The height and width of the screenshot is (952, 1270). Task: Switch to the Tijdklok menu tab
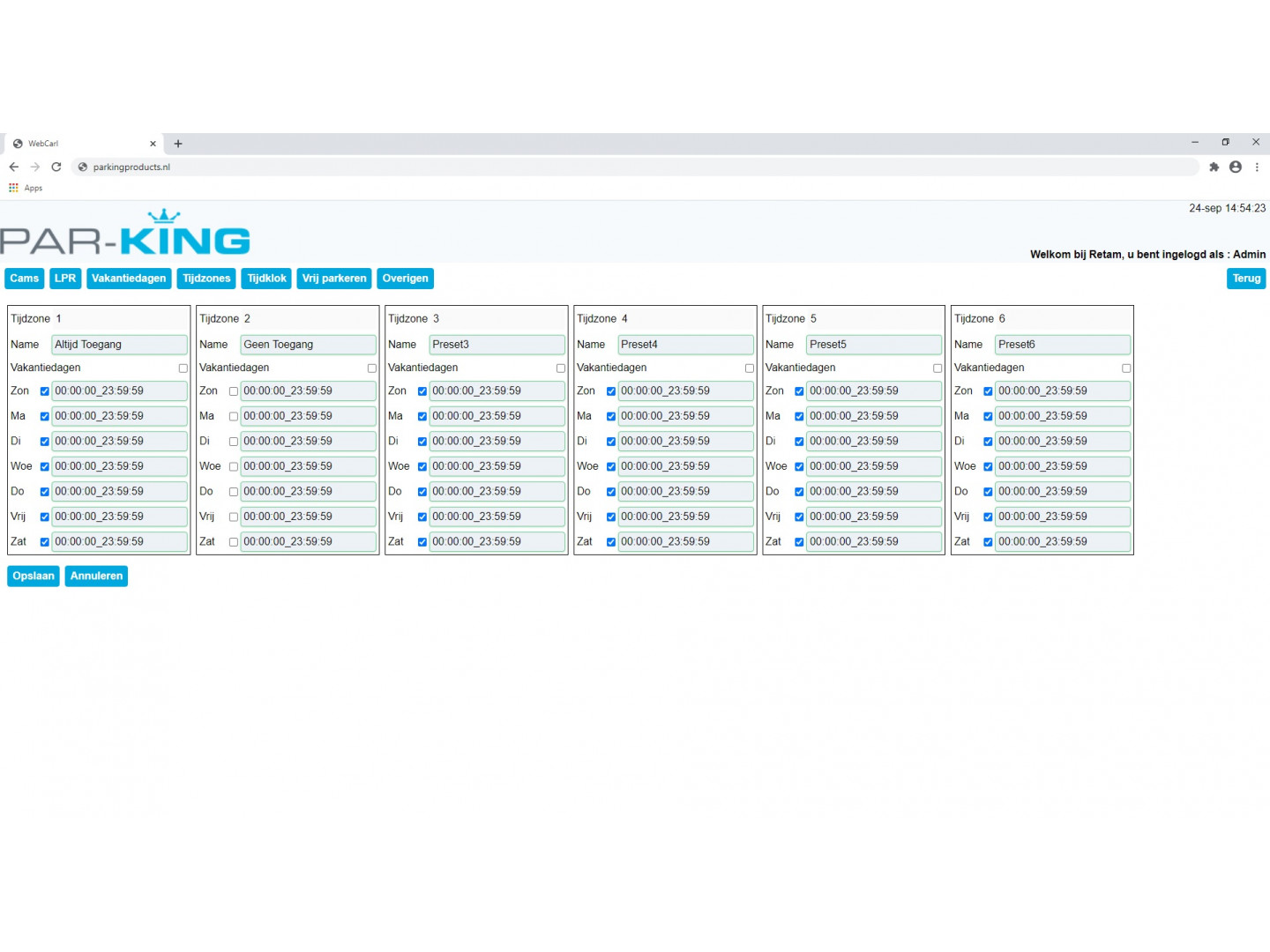266,279
